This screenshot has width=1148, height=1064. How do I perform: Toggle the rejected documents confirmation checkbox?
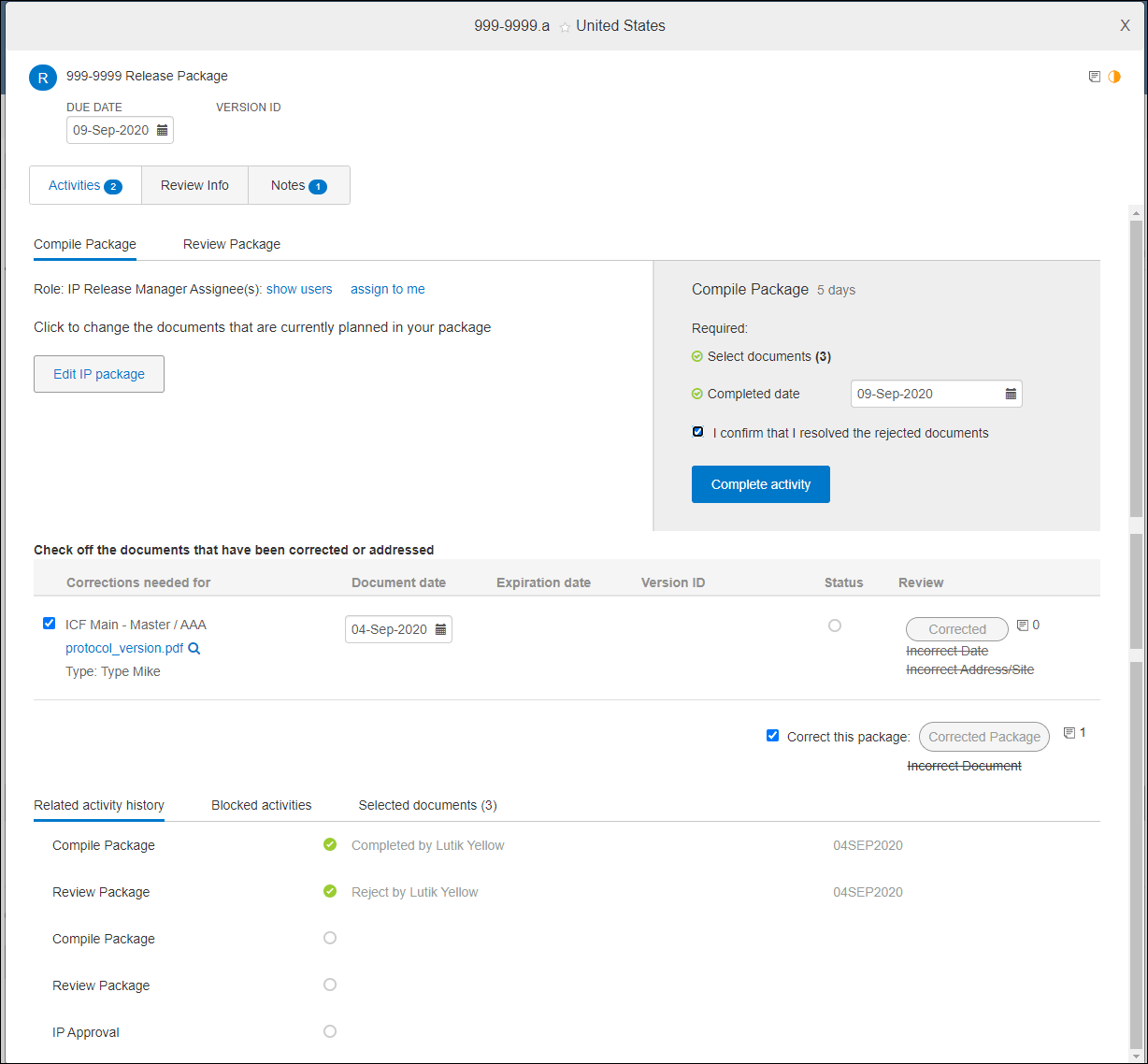[698, 432]
